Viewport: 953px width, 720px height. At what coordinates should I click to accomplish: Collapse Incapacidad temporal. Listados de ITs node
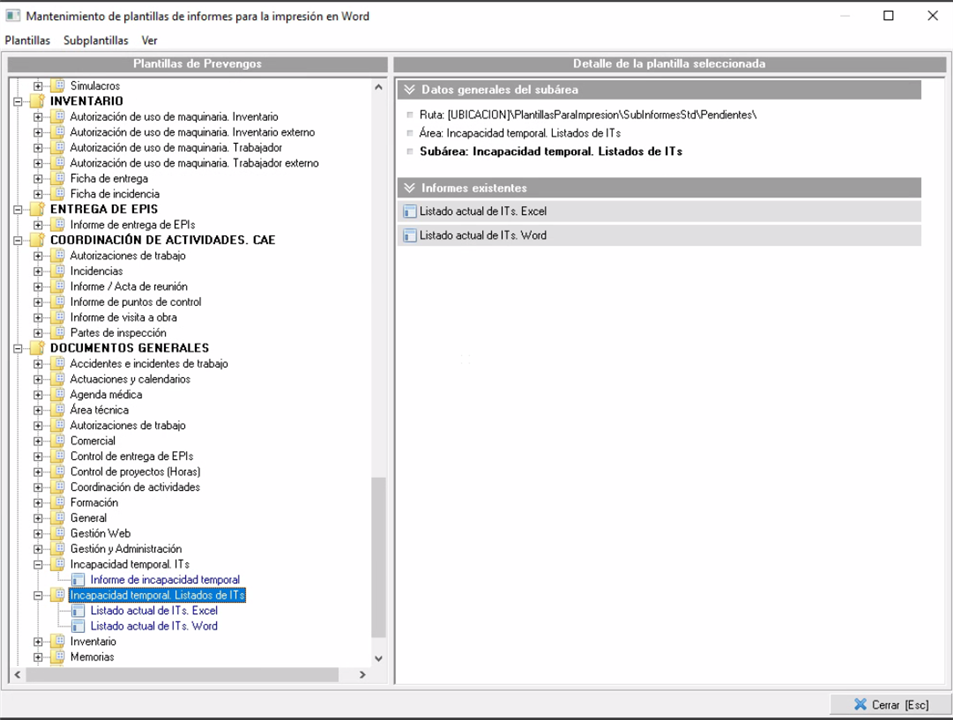[x=38, y=595]
